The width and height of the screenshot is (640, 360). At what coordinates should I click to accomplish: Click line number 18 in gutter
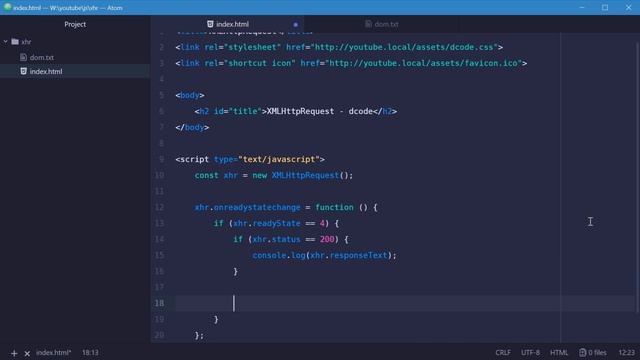159,303
